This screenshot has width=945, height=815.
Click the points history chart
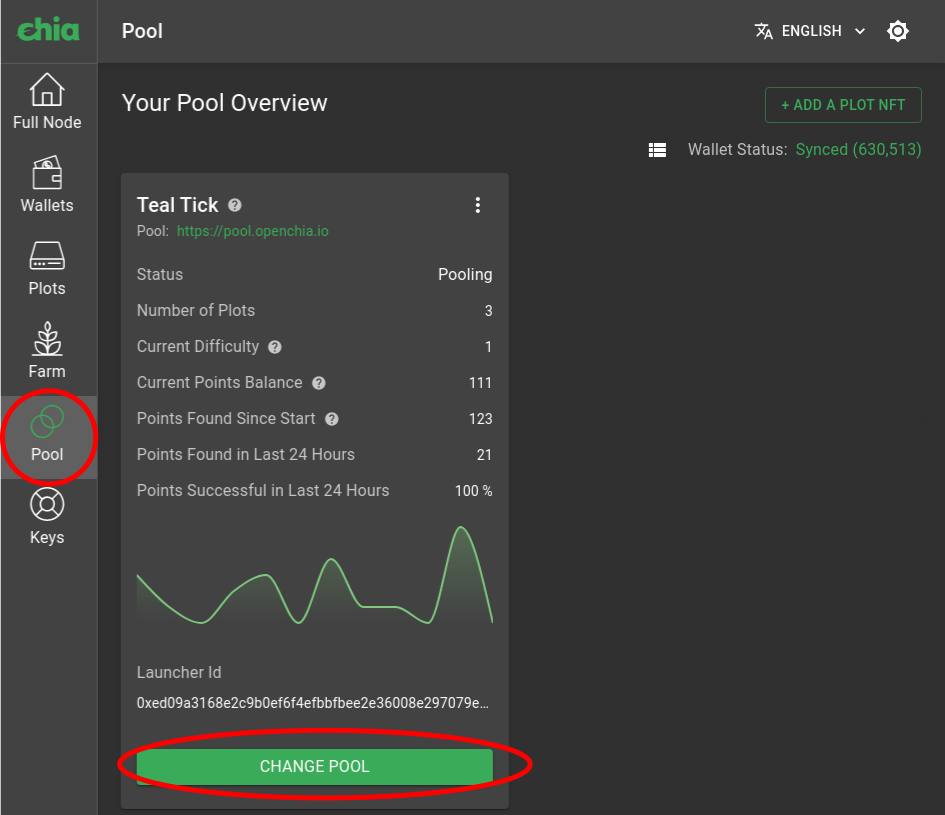pos(315,576)
